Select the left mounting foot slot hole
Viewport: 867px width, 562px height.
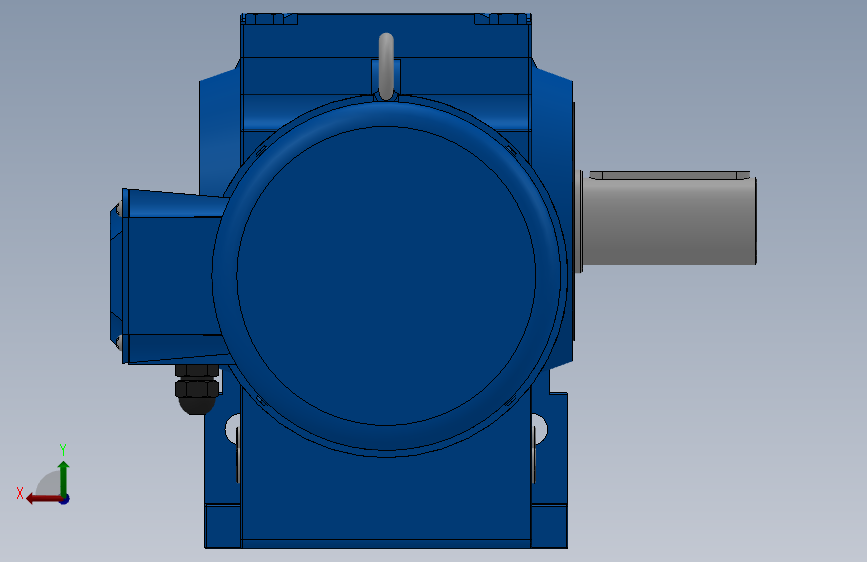tap(233, 429)
